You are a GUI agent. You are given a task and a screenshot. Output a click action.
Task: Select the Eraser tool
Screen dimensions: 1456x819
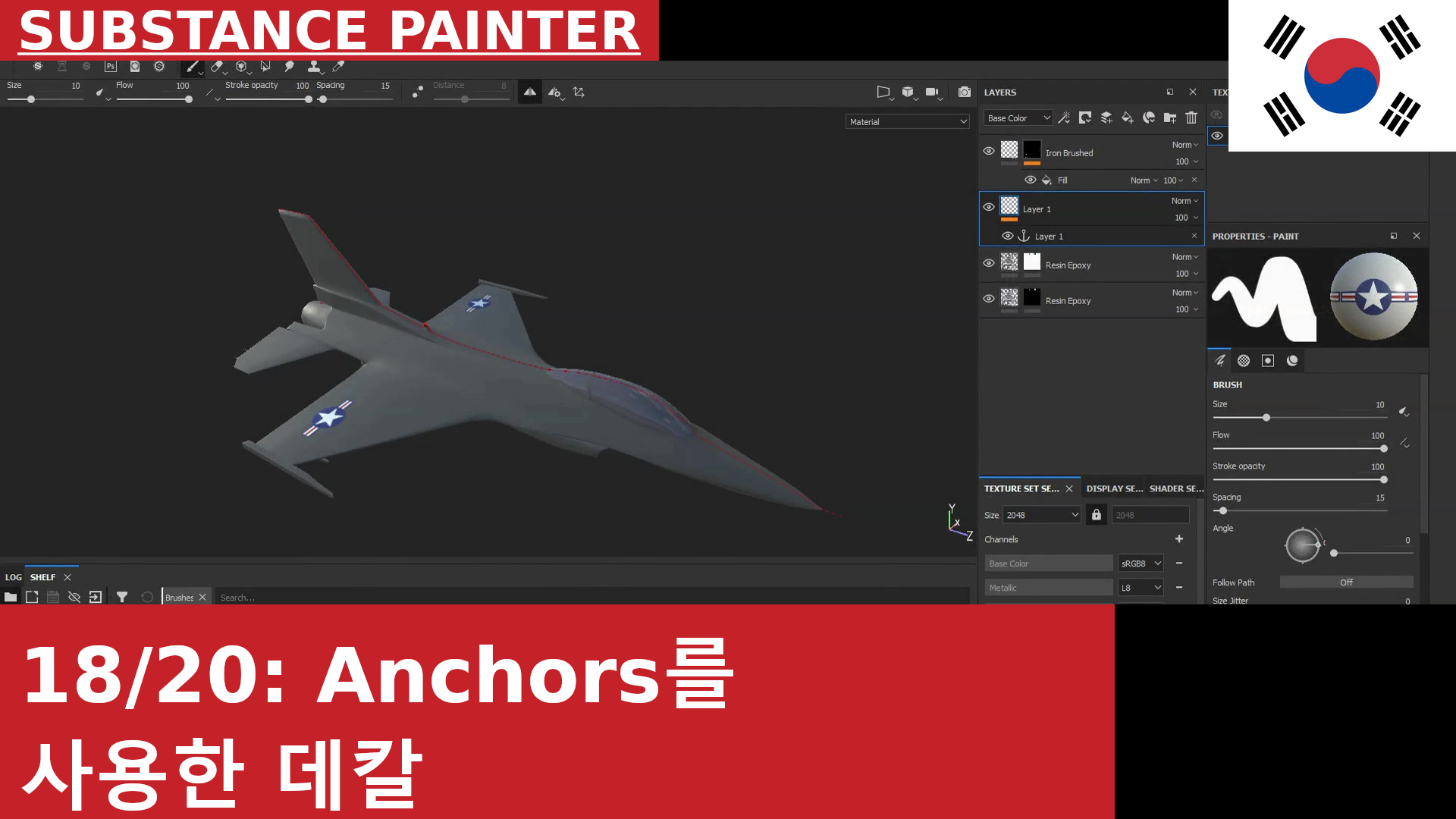point(217,67)
